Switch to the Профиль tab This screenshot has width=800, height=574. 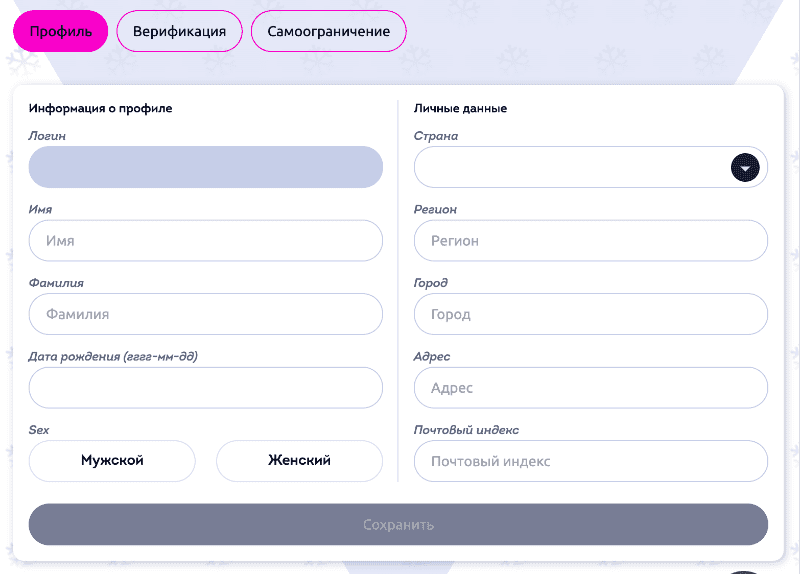pos(60,31)
